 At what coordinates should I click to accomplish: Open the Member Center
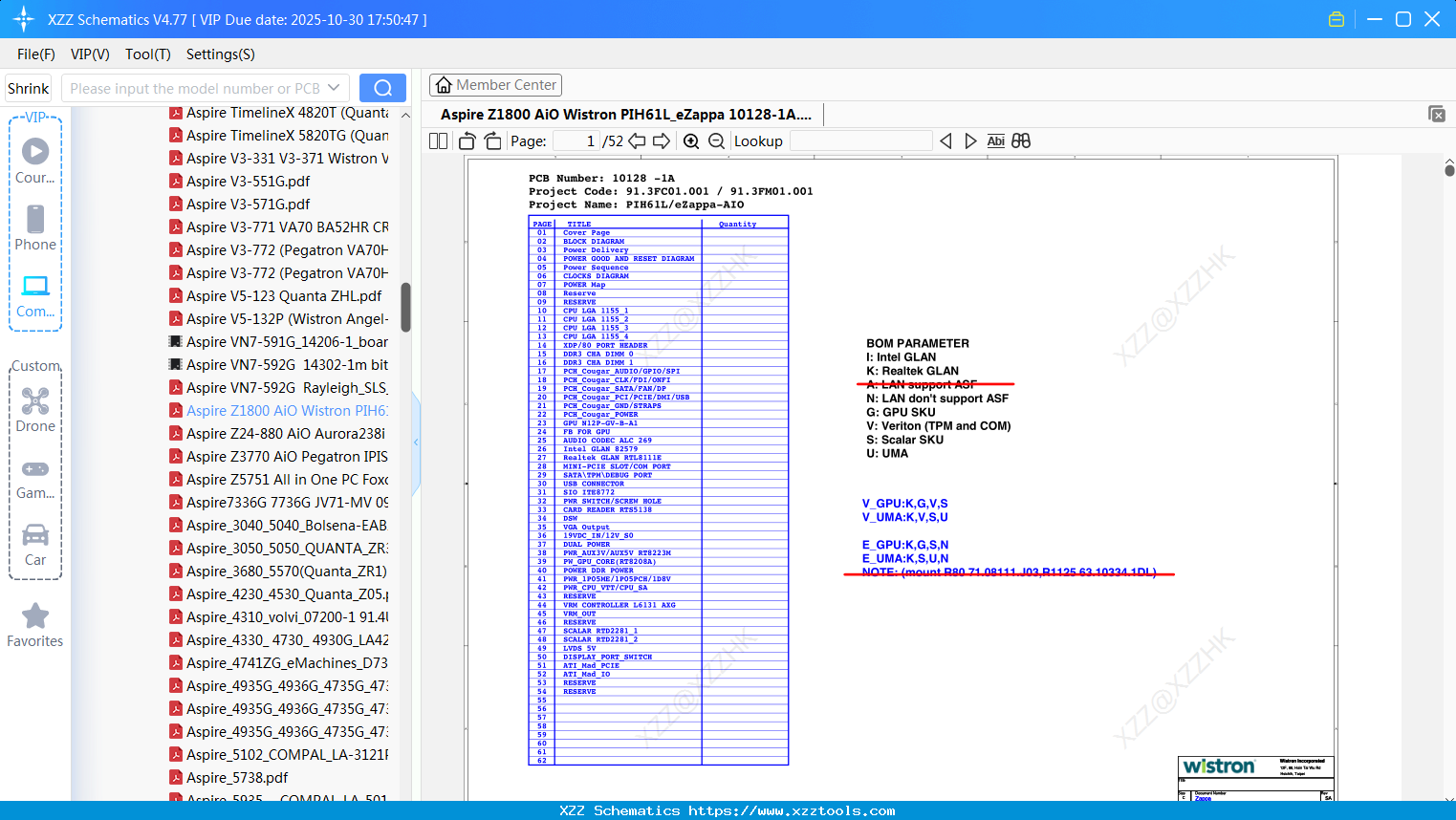click(495, 85)
